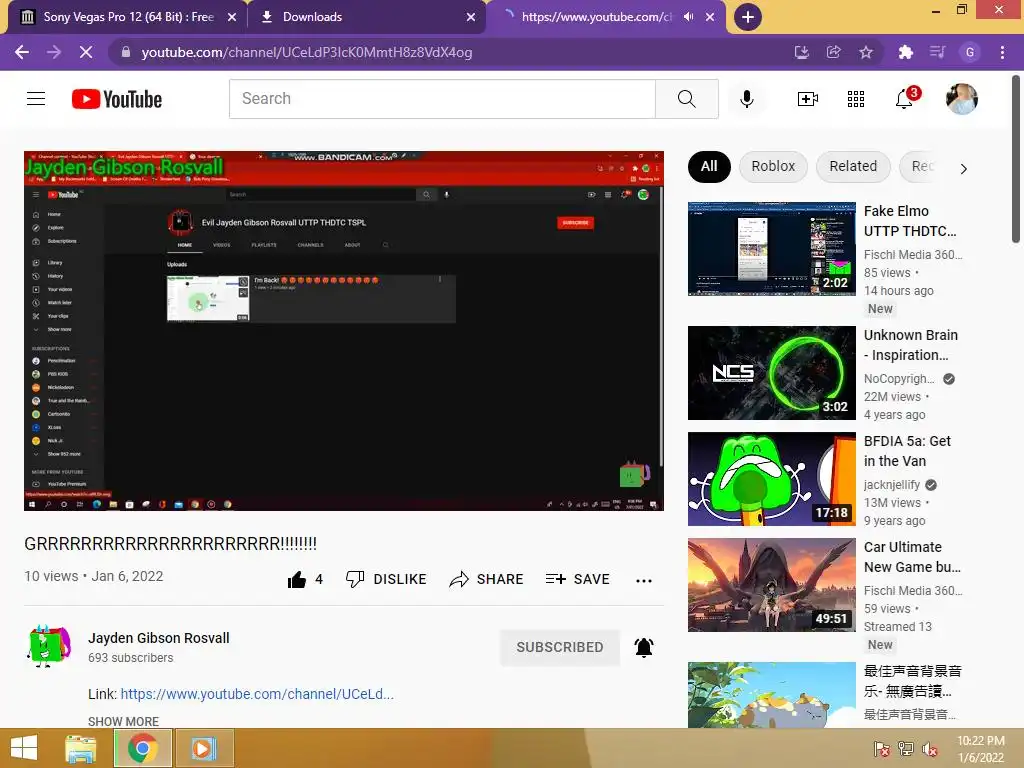Toggle channel notification bell next to Subscribed
Image resolution: width=1024 pixels, height=768 pixels.
[644, 647]
